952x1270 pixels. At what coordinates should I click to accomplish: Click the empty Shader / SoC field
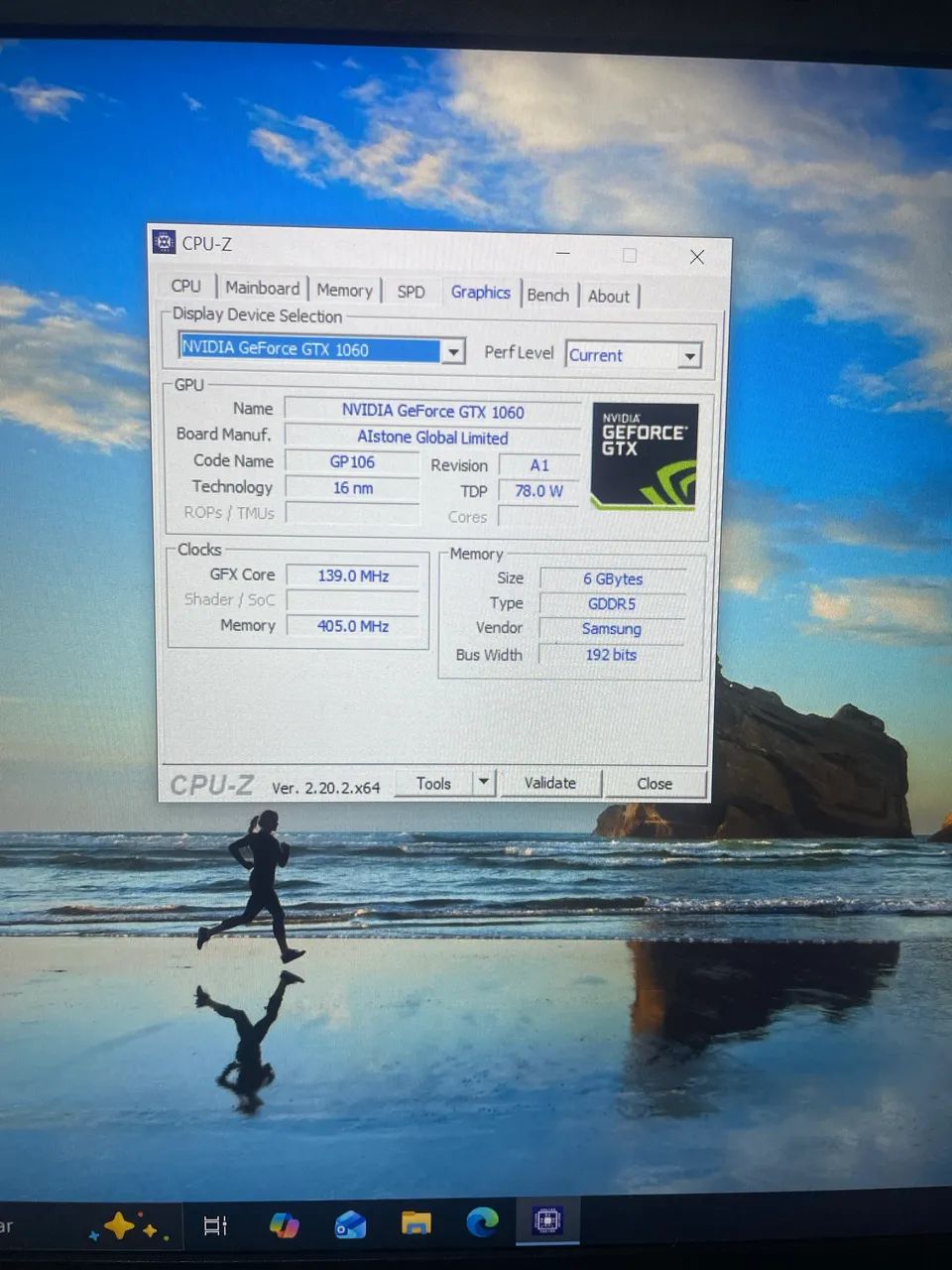(x=353, y=600)
